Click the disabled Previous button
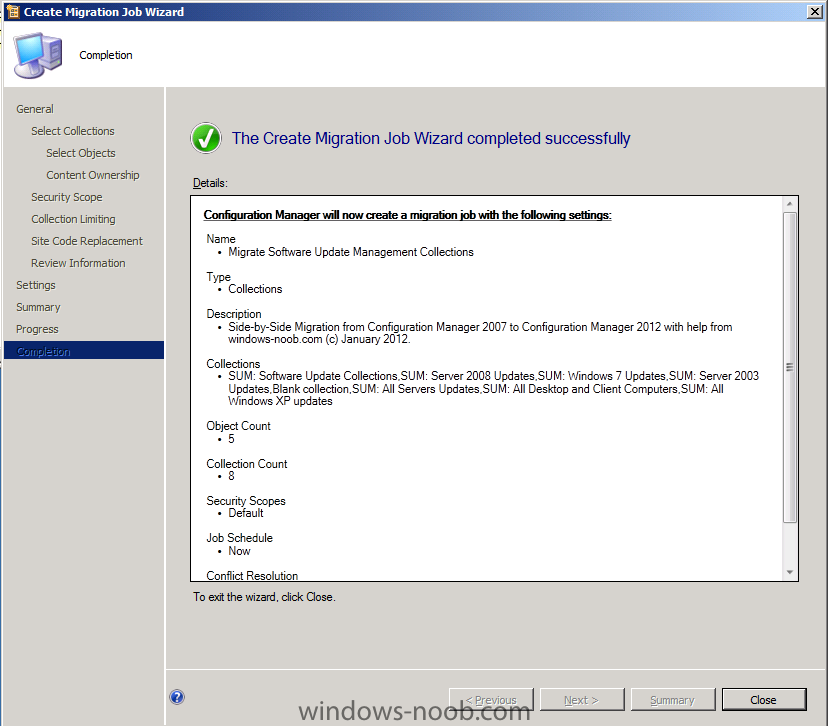The height and width of the screenshot is (726, 828). (491, 700)
